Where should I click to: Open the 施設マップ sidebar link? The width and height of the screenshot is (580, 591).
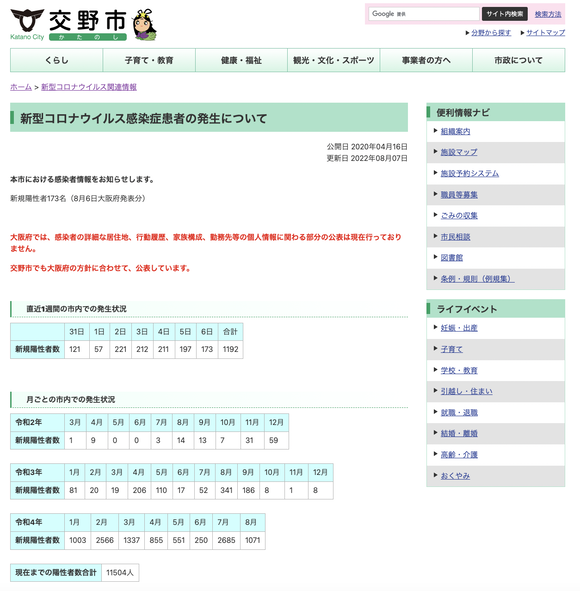click(459, 152)
